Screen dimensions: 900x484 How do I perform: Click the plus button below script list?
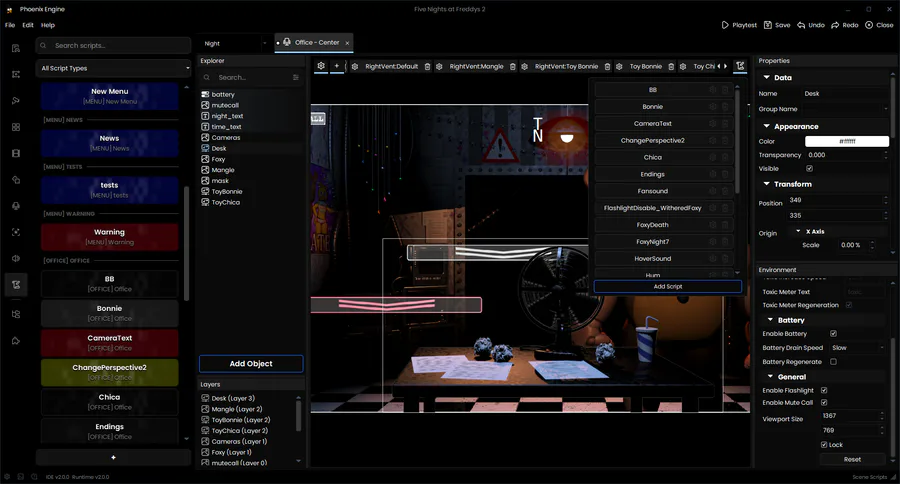pos(113,458)
